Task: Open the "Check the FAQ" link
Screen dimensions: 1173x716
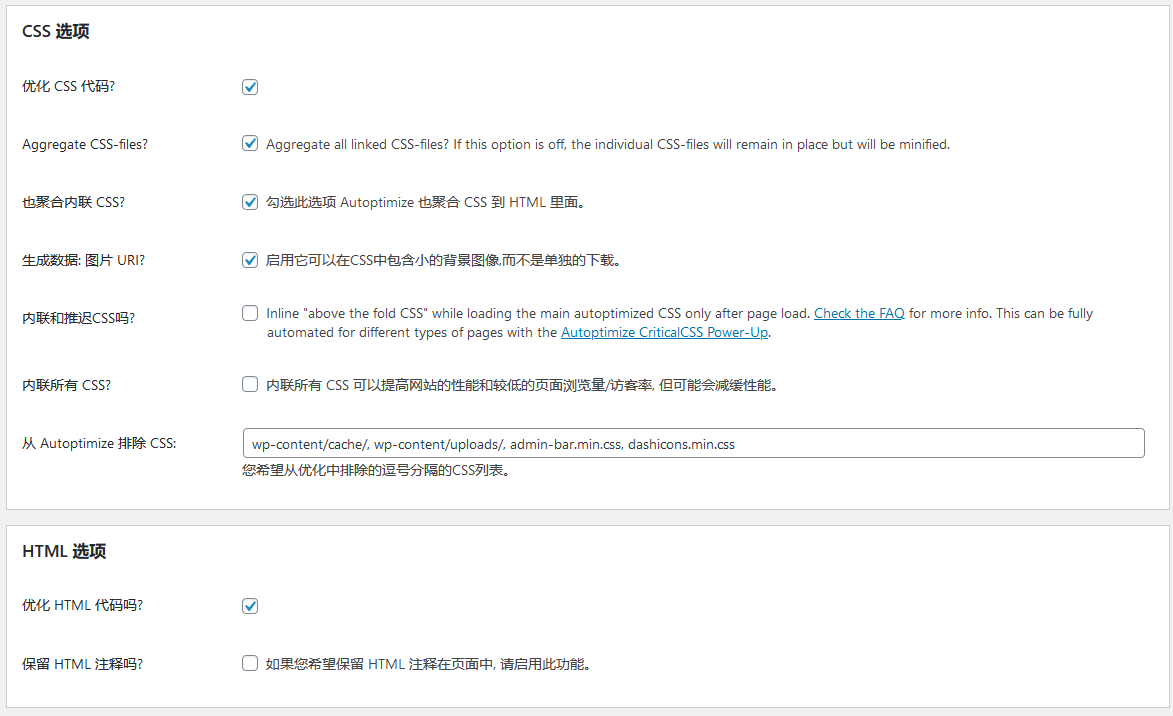Action: click(x=858, y=313)
